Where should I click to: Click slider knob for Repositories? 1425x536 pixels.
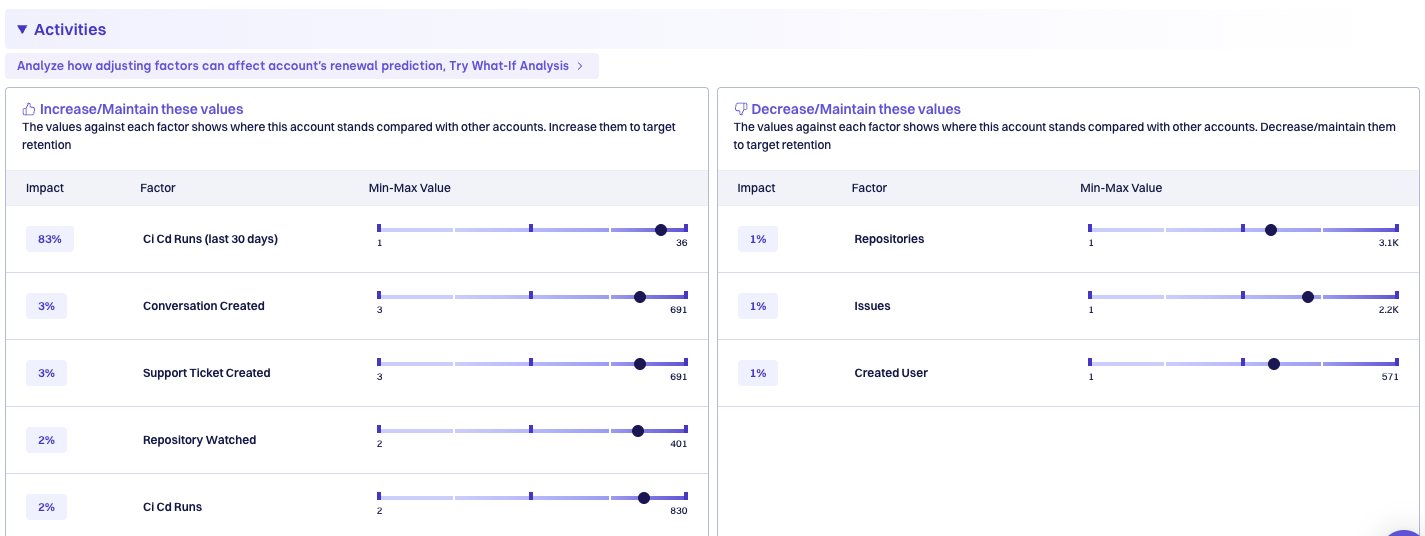[1271, 230]
